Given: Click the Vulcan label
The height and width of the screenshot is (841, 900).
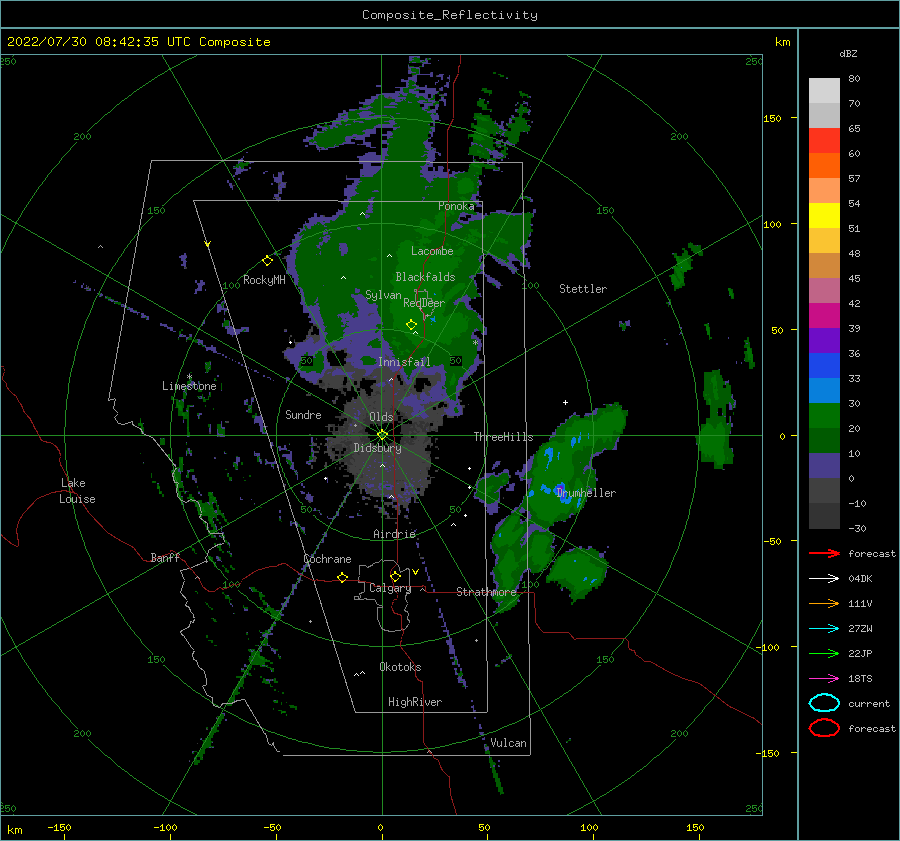Looking at the screenshot, I should coord(508,743).
